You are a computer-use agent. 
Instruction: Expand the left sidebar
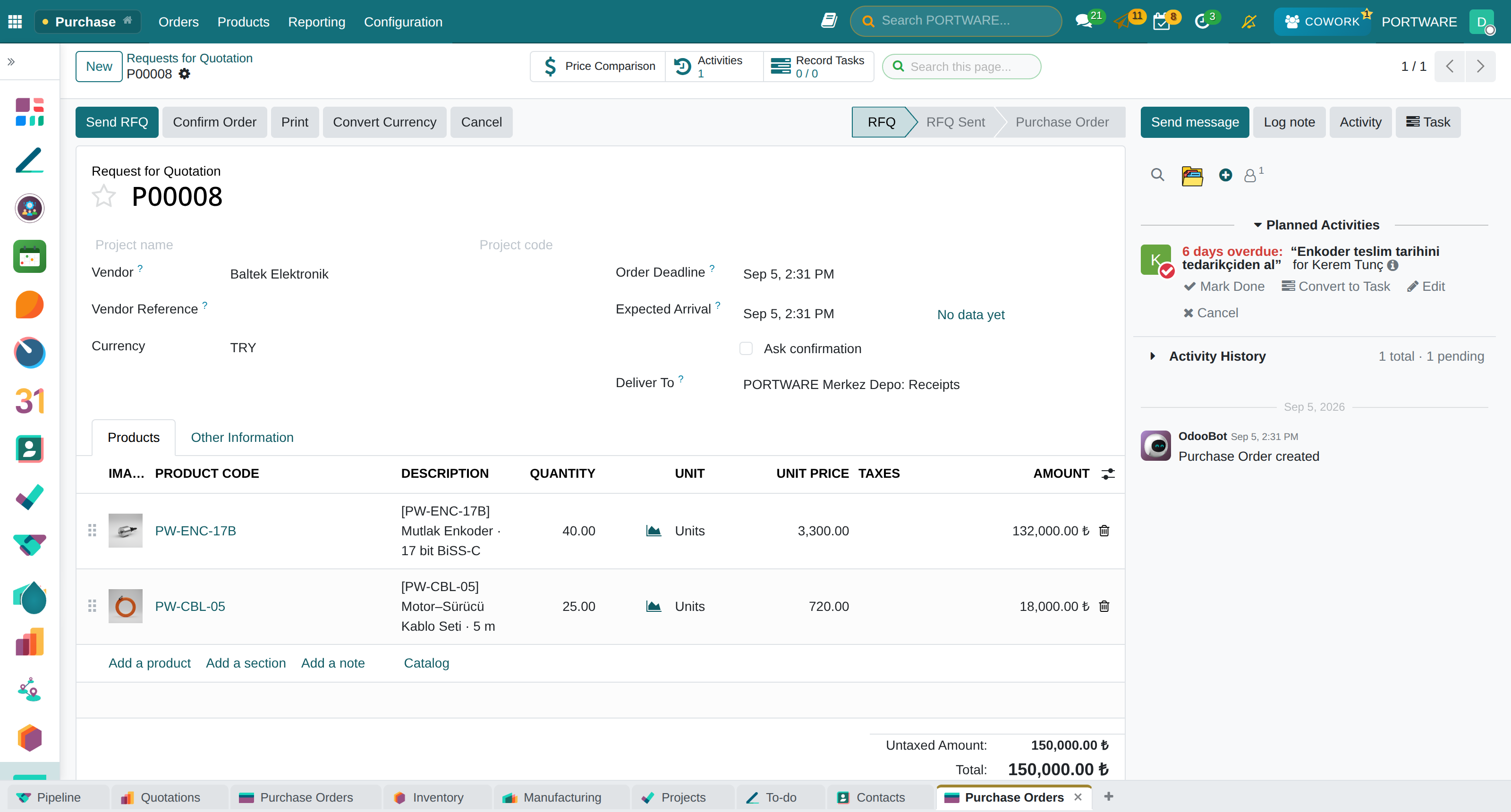[11, 61]
